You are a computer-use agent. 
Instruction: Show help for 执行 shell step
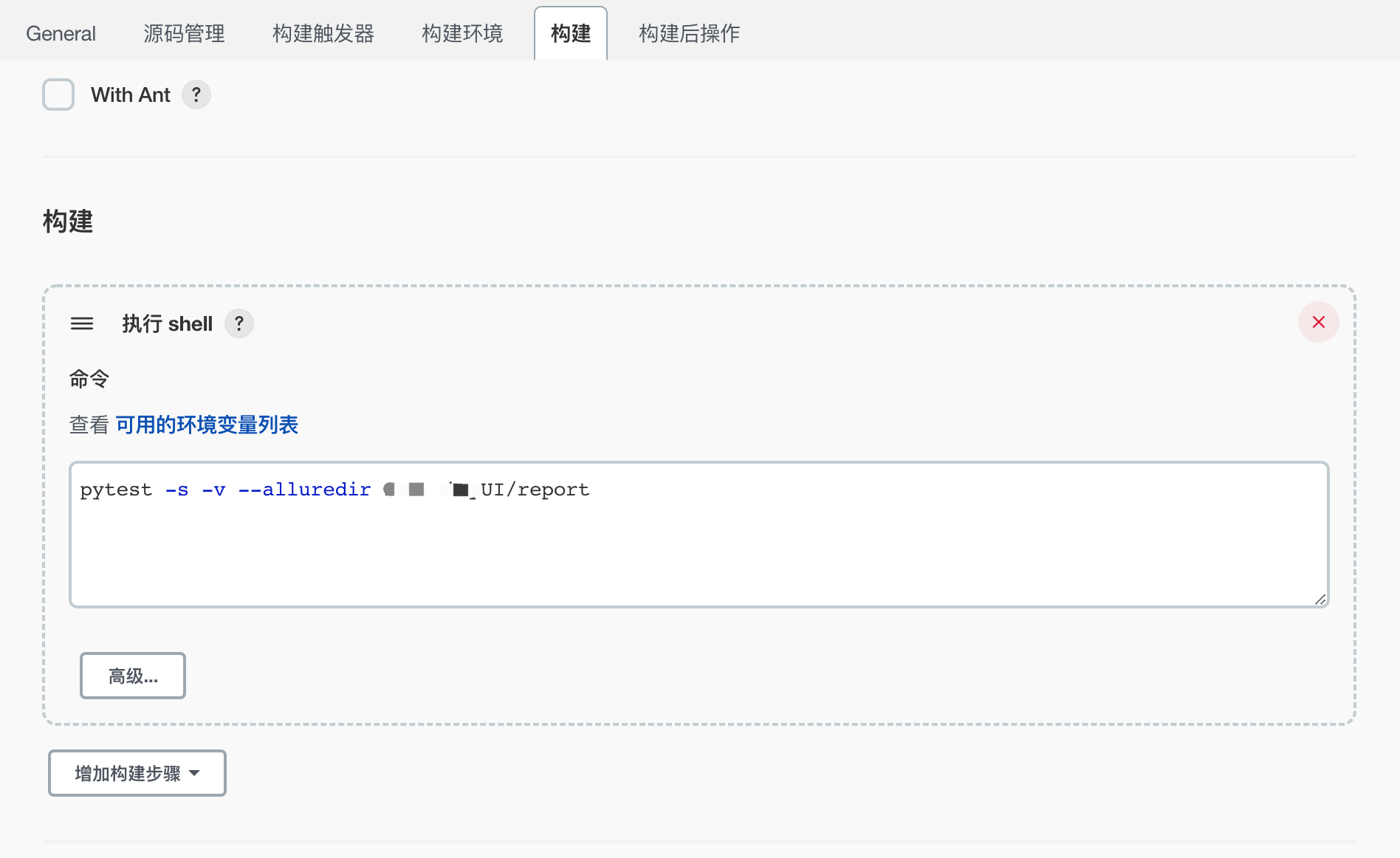coord(239,323)
